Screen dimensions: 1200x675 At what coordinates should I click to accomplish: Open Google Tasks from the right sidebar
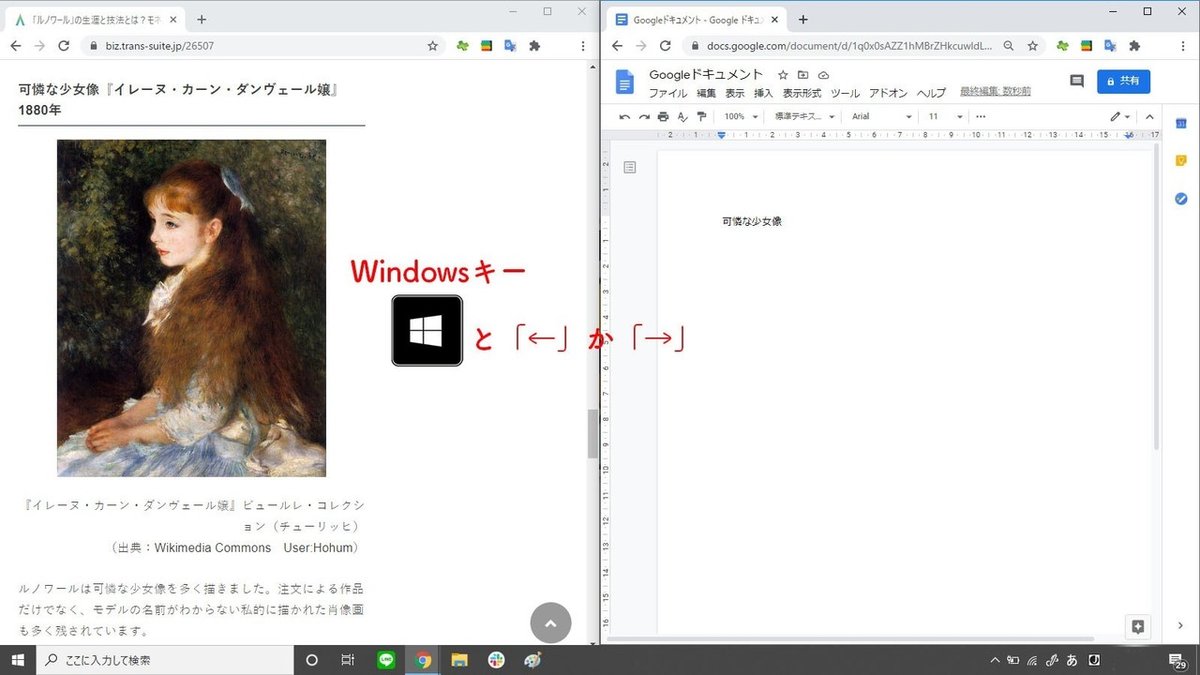pos(1181,198)
